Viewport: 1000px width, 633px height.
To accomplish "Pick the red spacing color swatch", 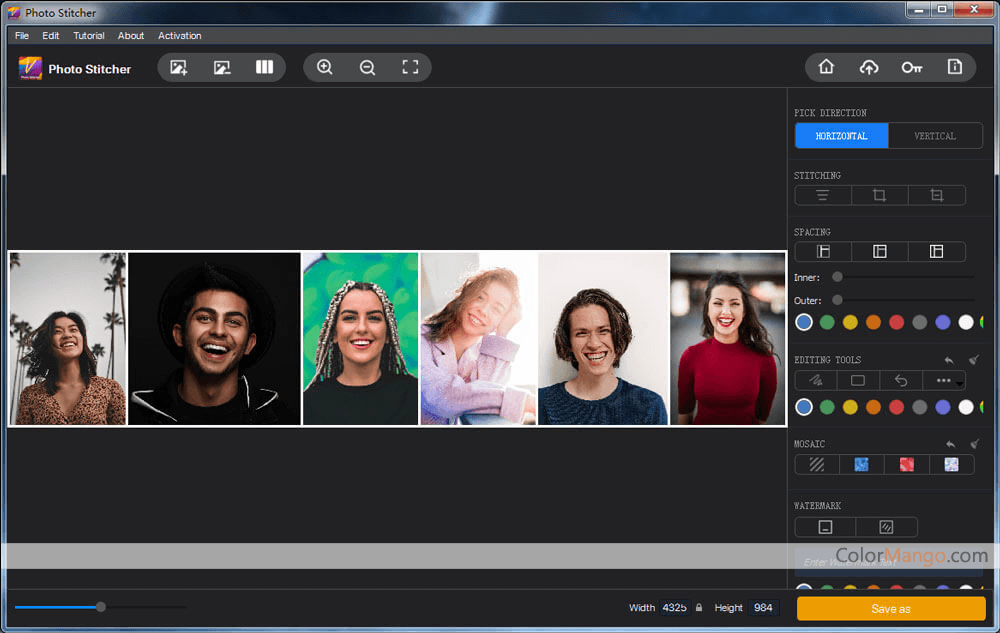I will click(x=896, y=322).
